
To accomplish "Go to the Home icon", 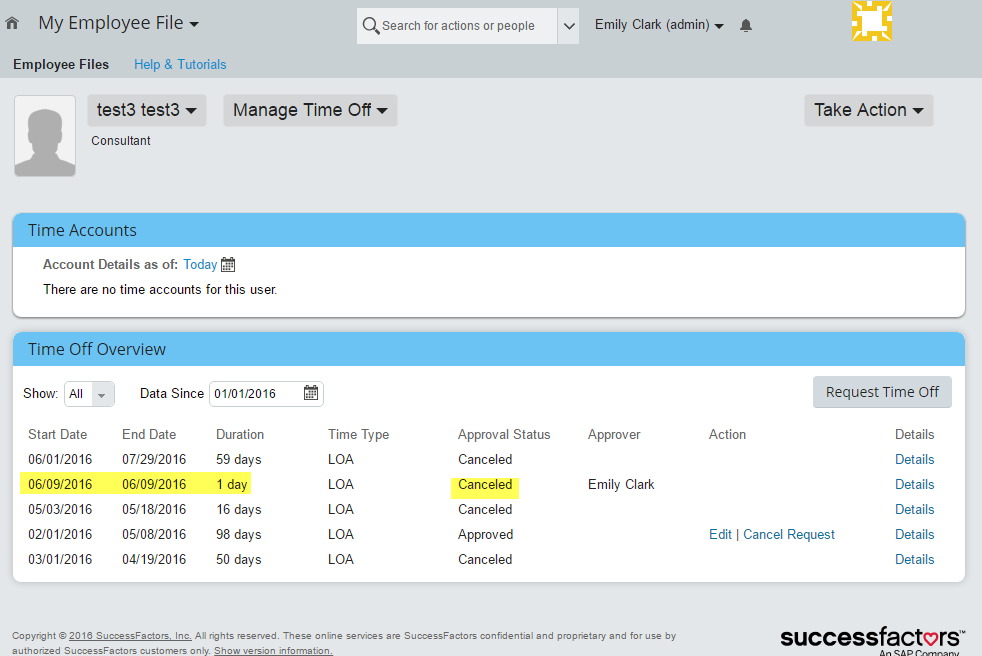I will (x=12, y=23).
